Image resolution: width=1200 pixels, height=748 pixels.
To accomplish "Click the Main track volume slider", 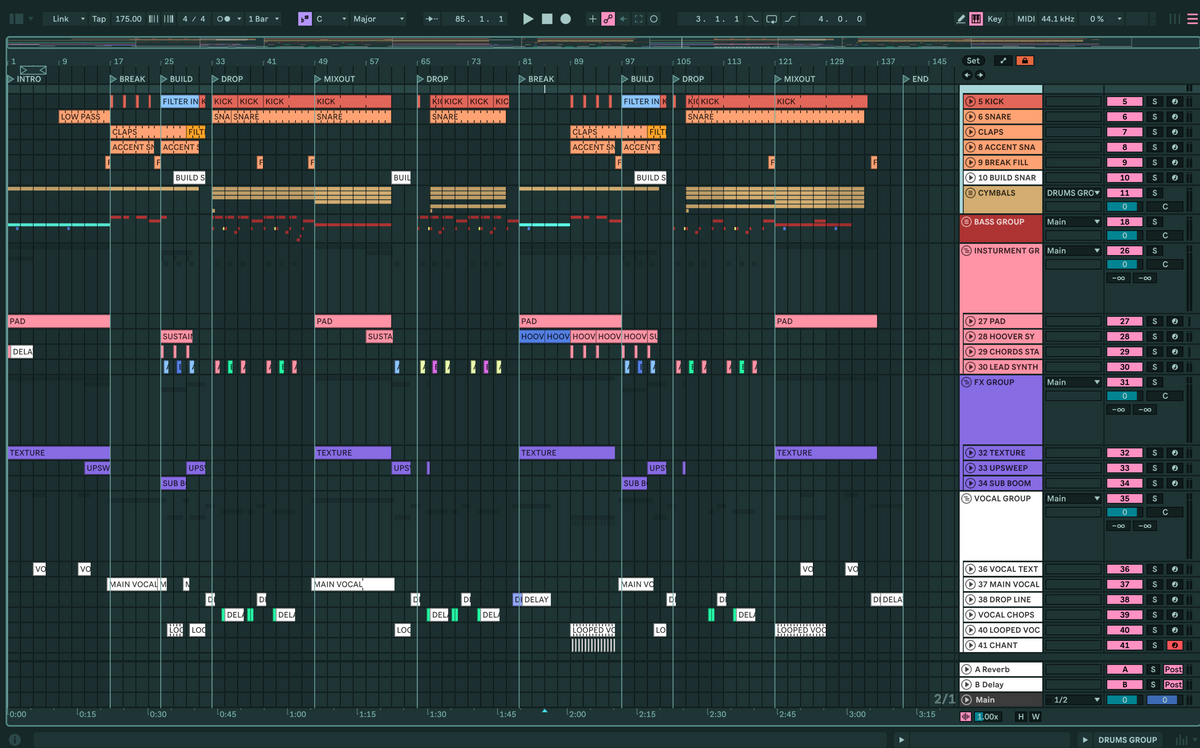I will tap(1125, 700).
